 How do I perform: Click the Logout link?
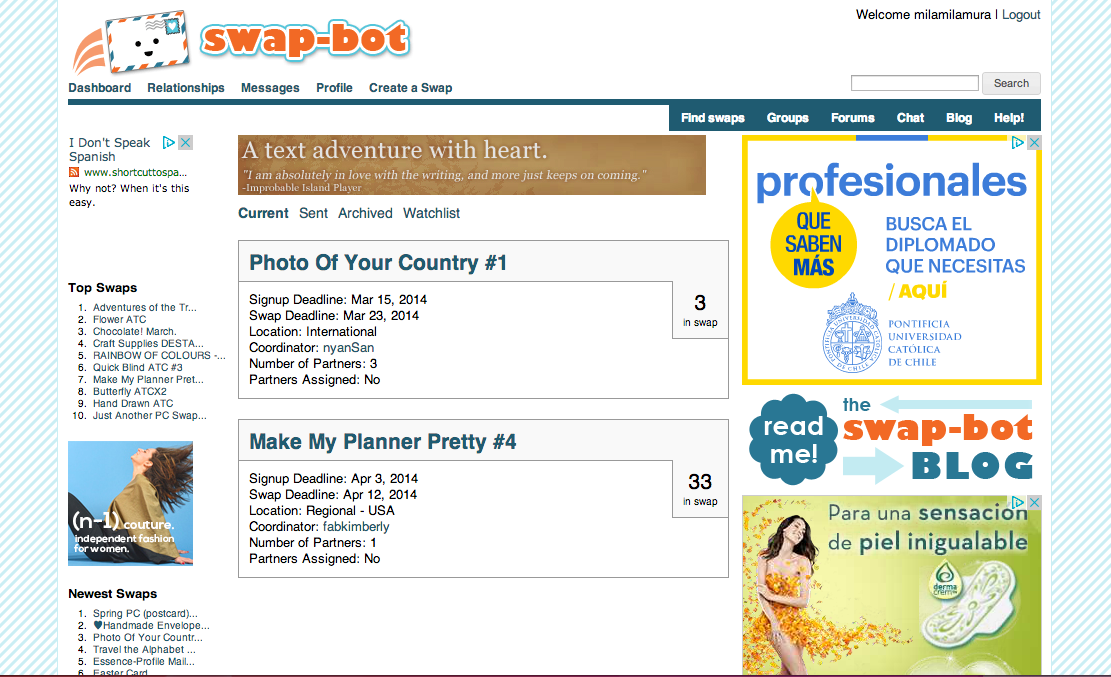[1021, 15]
